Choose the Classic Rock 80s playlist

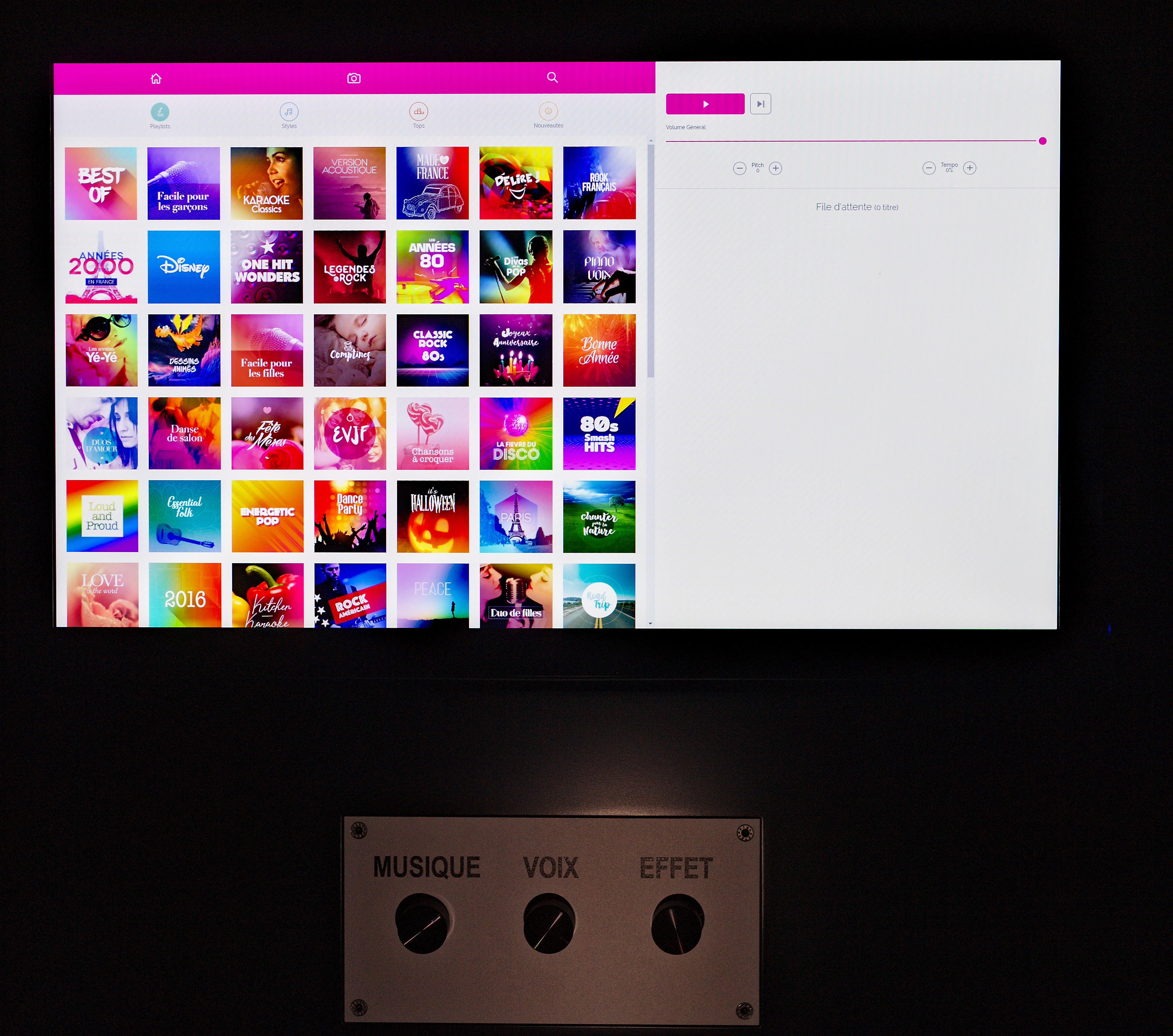click(x=433, y=350)
